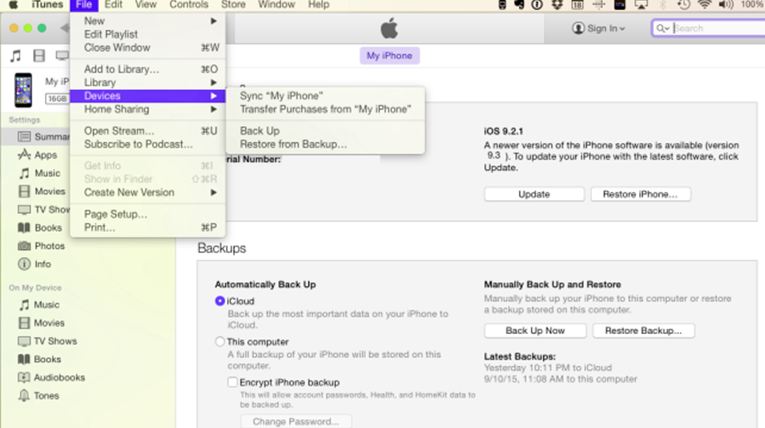Open Audiobooks under On My Device
This screenshot has width=765, height=428.
click(x=51, y=377)
